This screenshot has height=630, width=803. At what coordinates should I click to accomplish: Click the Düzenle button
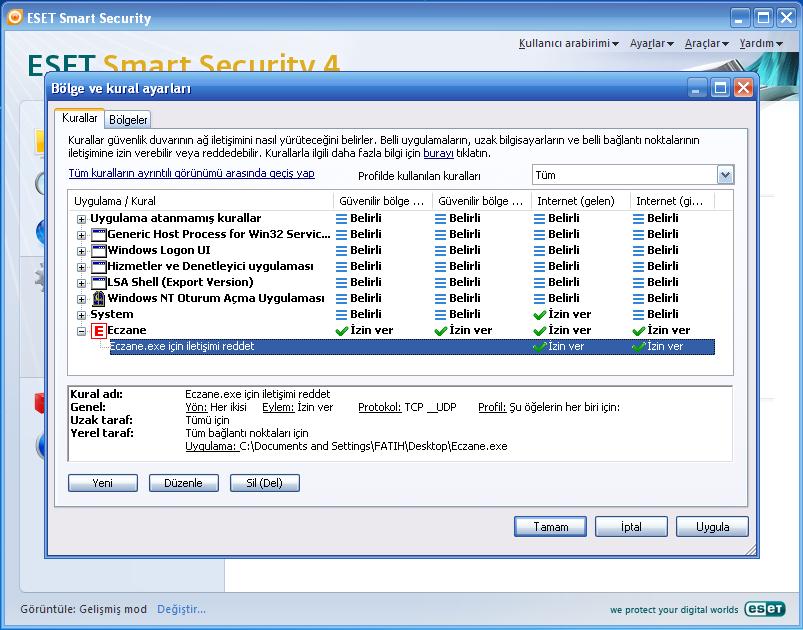[184, 483]
